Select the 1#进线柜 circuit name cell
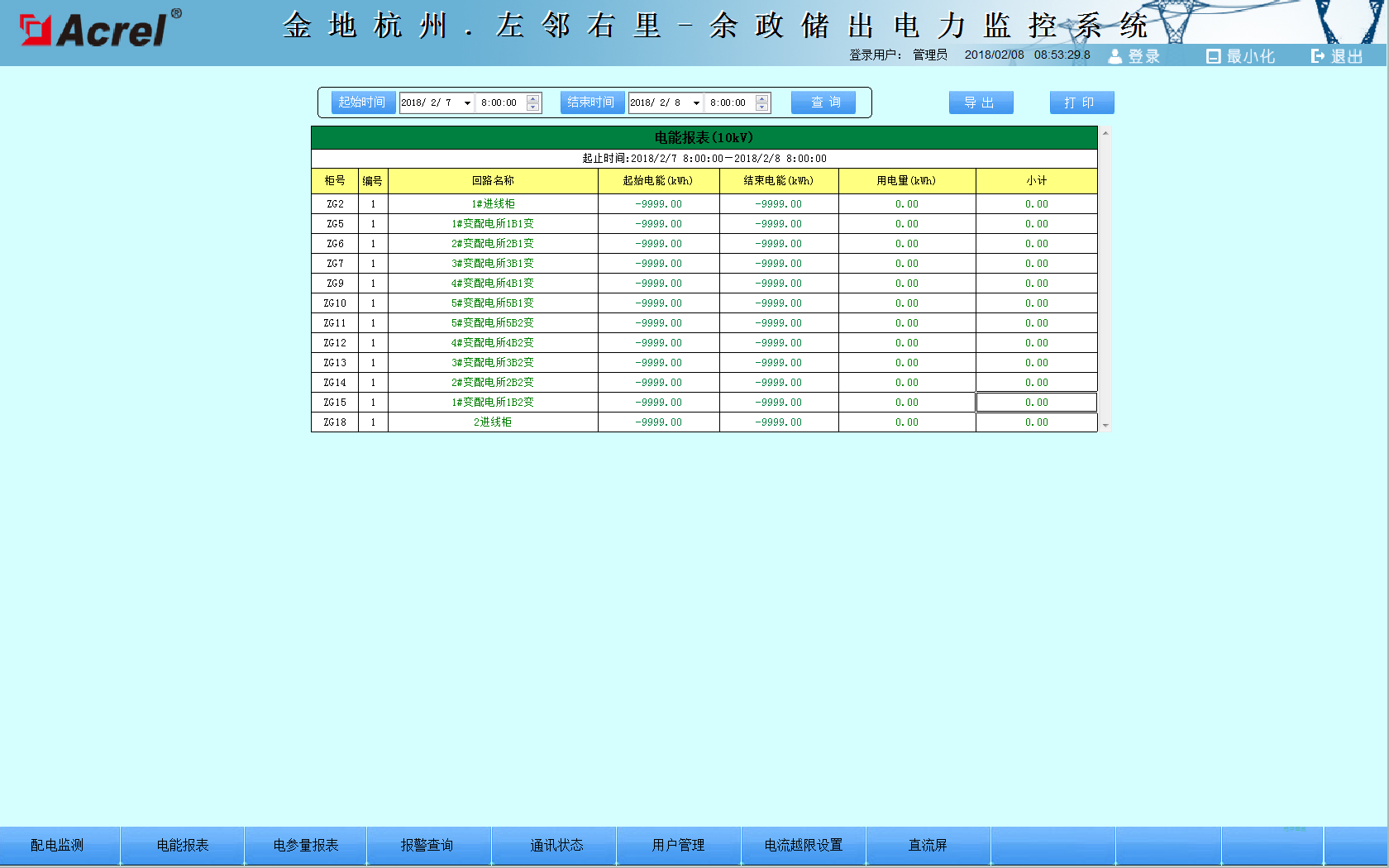This screenshot has width=1389, height=868. (x=493, y=204)
